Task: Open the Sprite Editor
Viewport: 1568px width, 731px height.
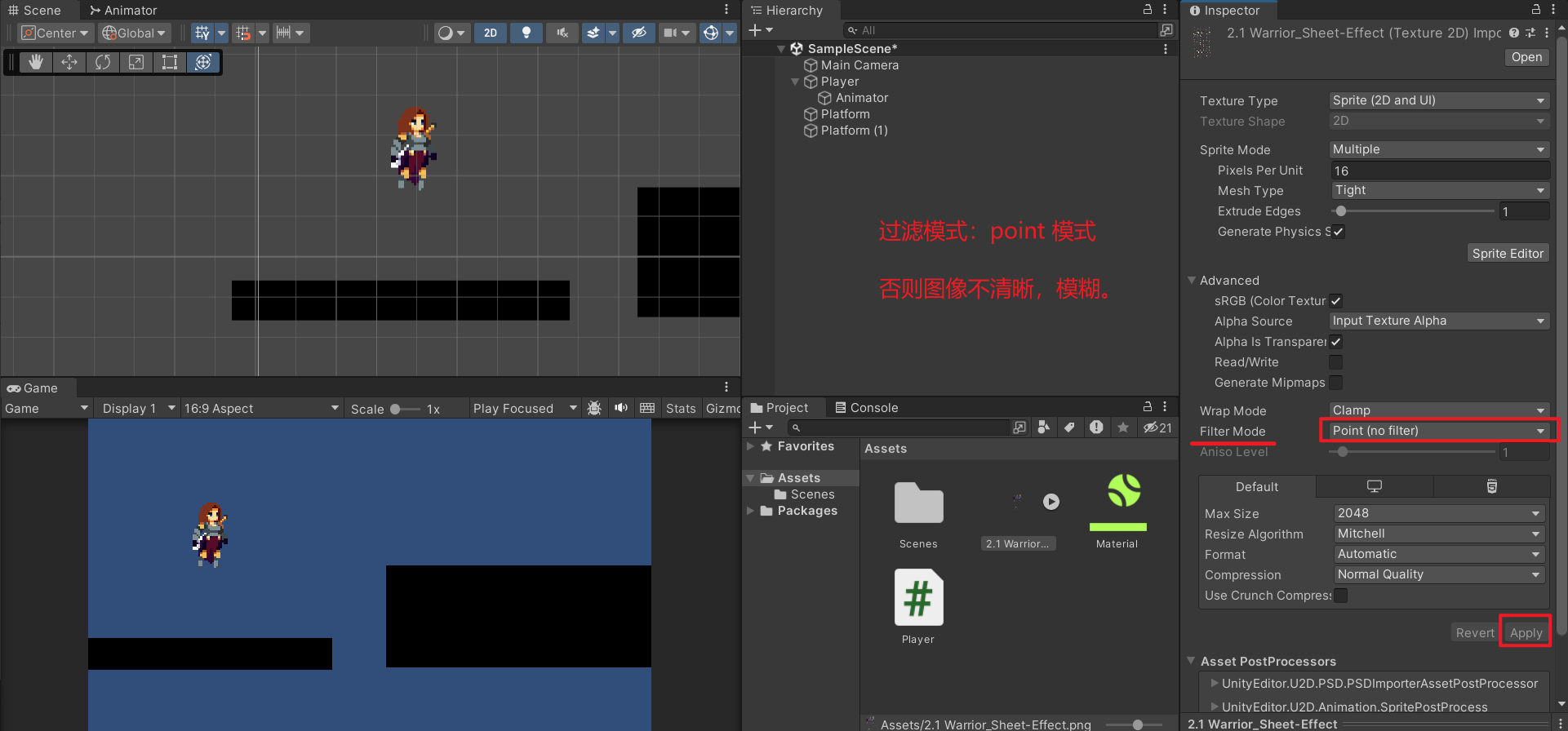Action: (x=1507, y=253)
